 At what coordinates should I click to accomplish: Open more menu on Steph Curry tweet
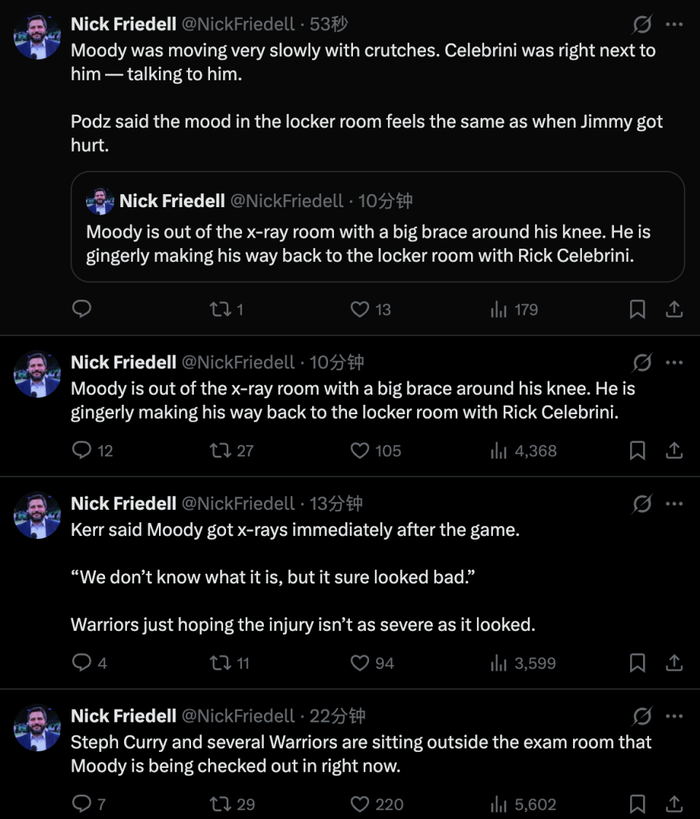(674, 716)
